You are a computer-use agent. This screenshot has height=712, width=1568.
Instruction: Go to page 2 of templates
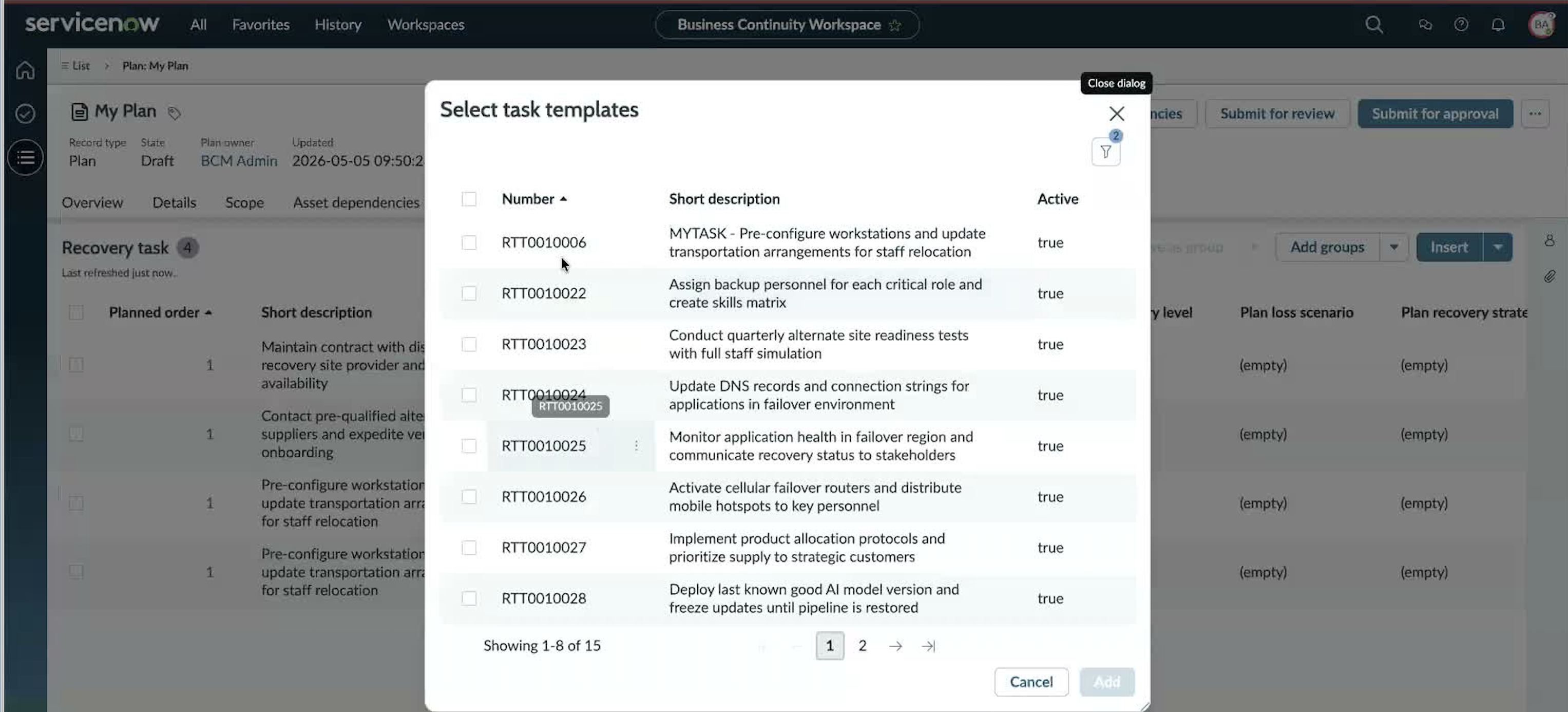pyautogui.click(x=862, y=646)
